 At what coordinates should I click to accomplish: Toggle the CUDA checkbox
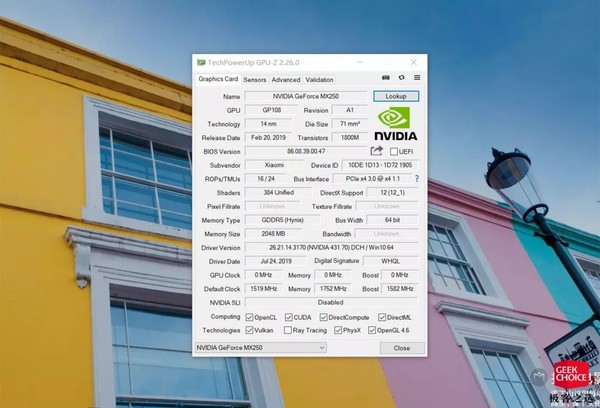point(289,317)
